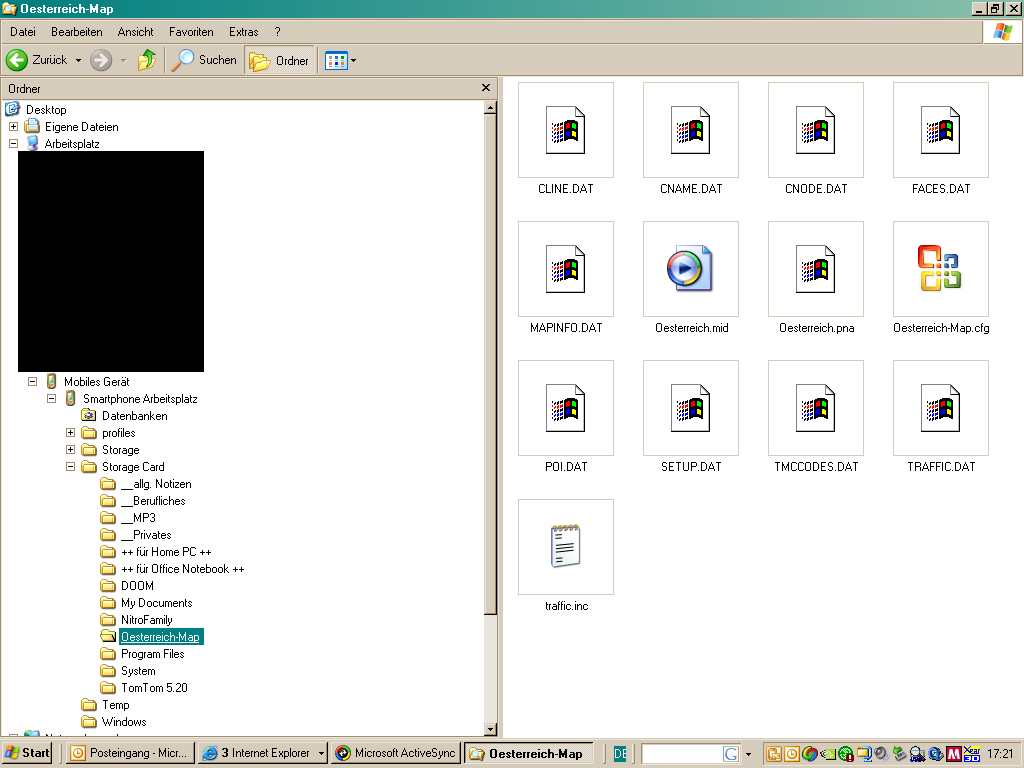
Task: Select the System folder in tree
Action: [138, 671]
